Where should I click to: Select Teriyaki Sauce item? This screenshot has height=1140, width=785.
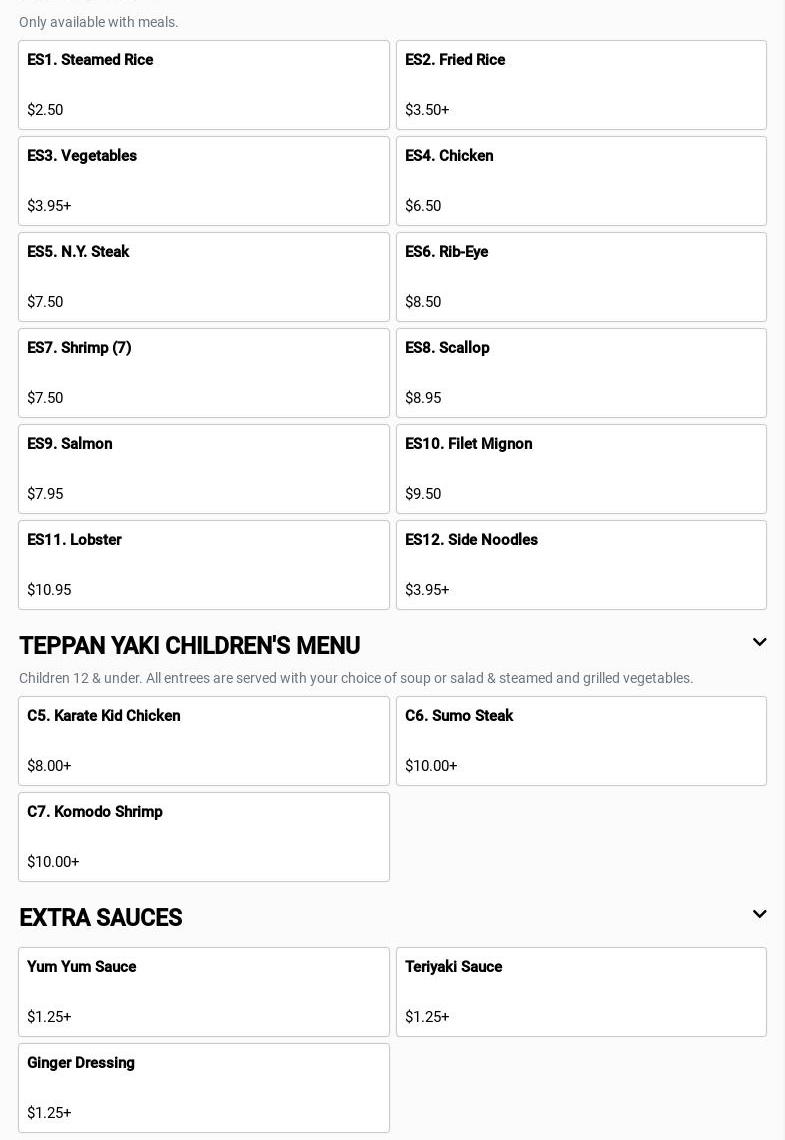581,992
